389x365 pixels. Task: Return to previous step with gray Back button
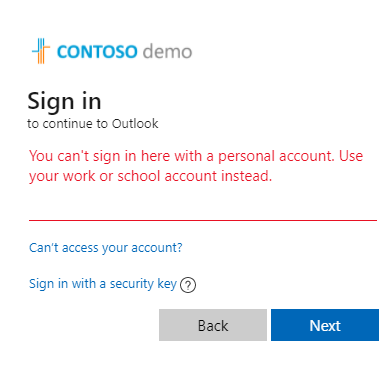(213, 325)
